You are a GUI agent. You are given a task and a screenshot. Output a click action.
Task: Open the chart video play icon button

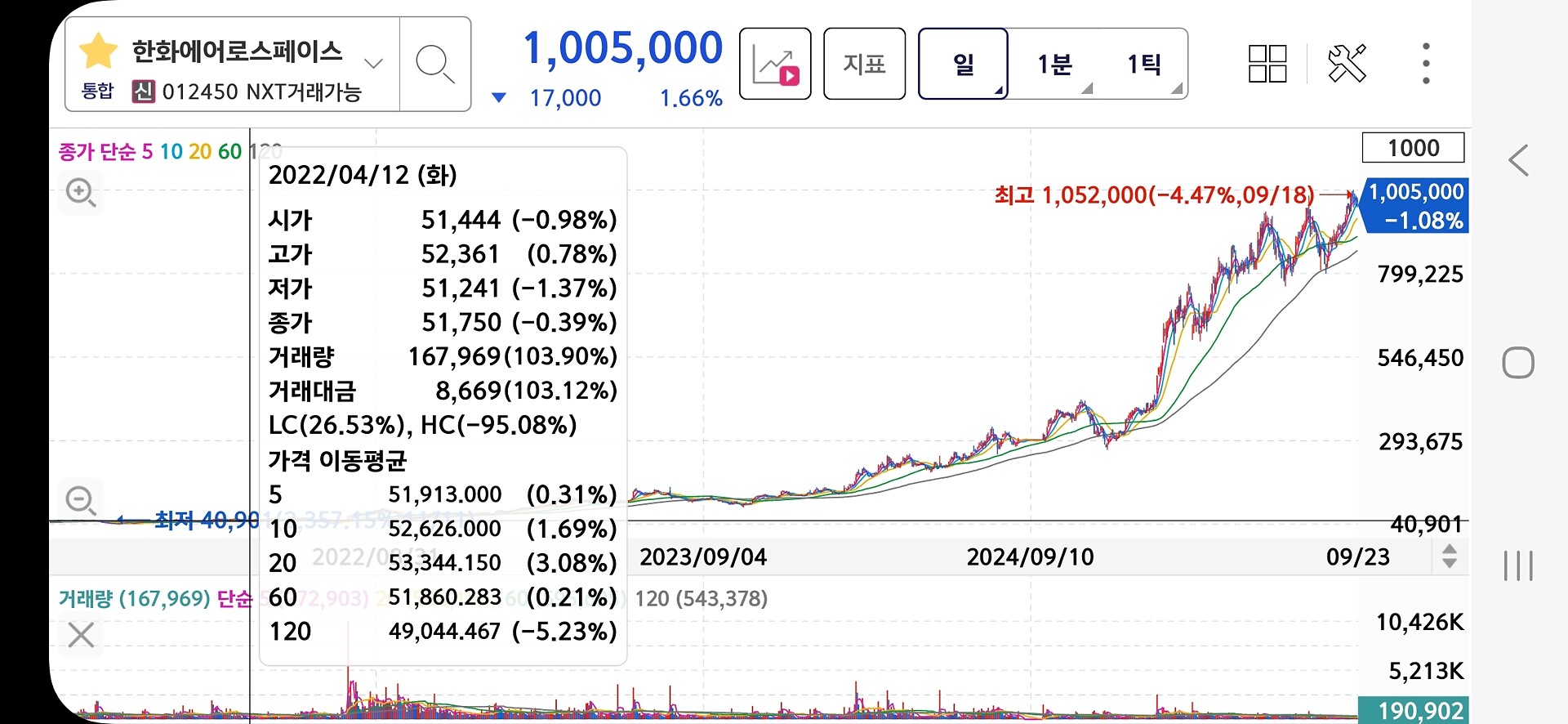click(x=775, y=64)
